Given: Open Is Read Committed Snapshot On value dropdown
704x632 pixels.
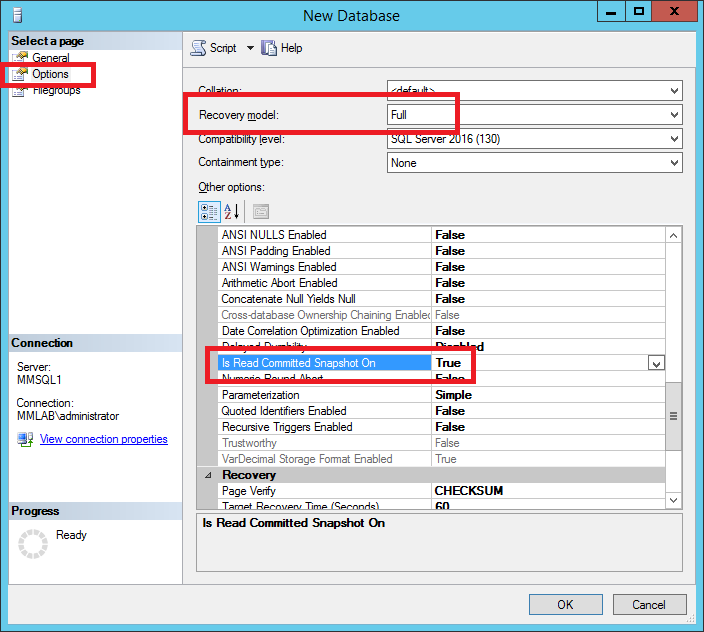Looking at the screenshot, I should tap(656, 363).
